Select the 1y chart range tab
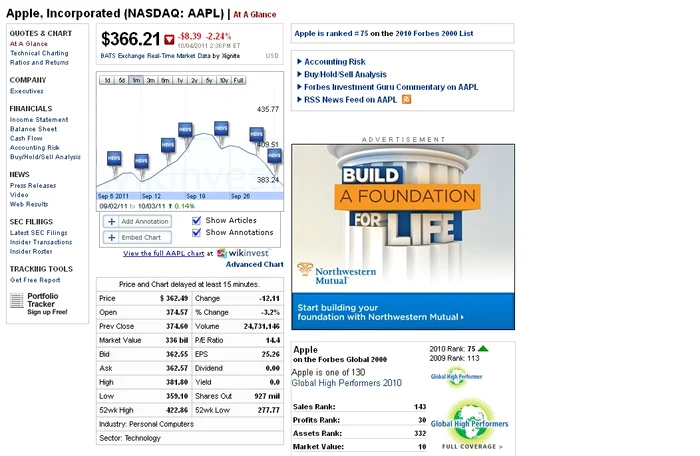700x456 pixels. coord(180,80)
